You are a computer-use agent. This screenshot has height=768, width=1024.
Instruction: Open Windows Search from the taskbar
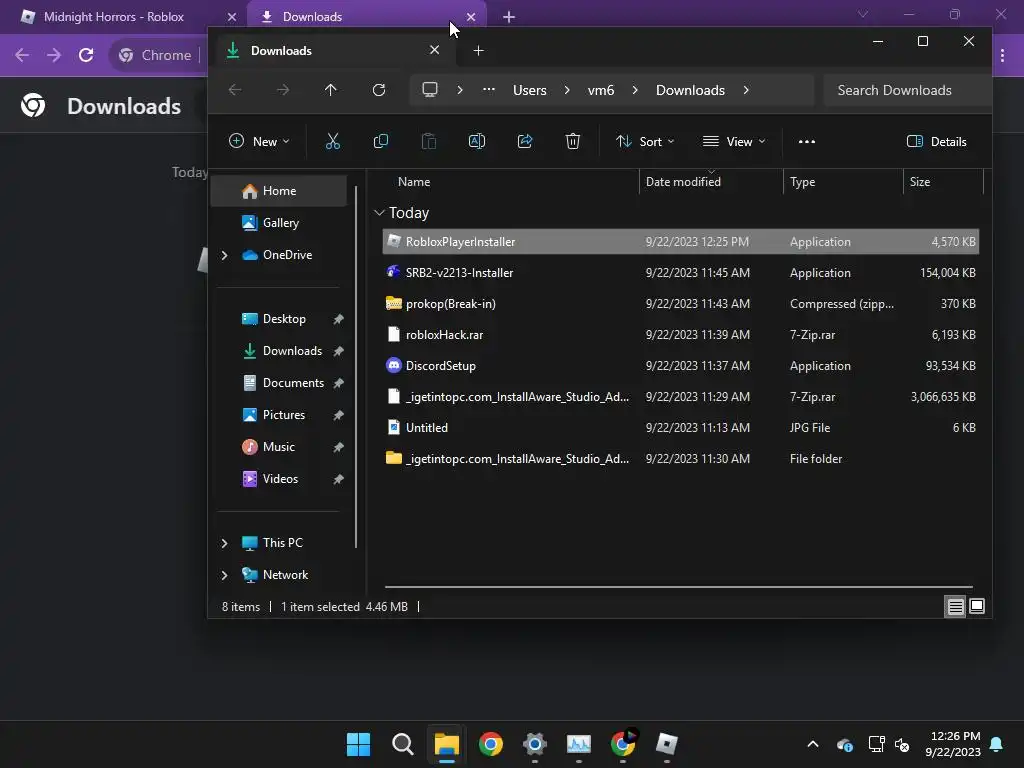coord(402,744)
